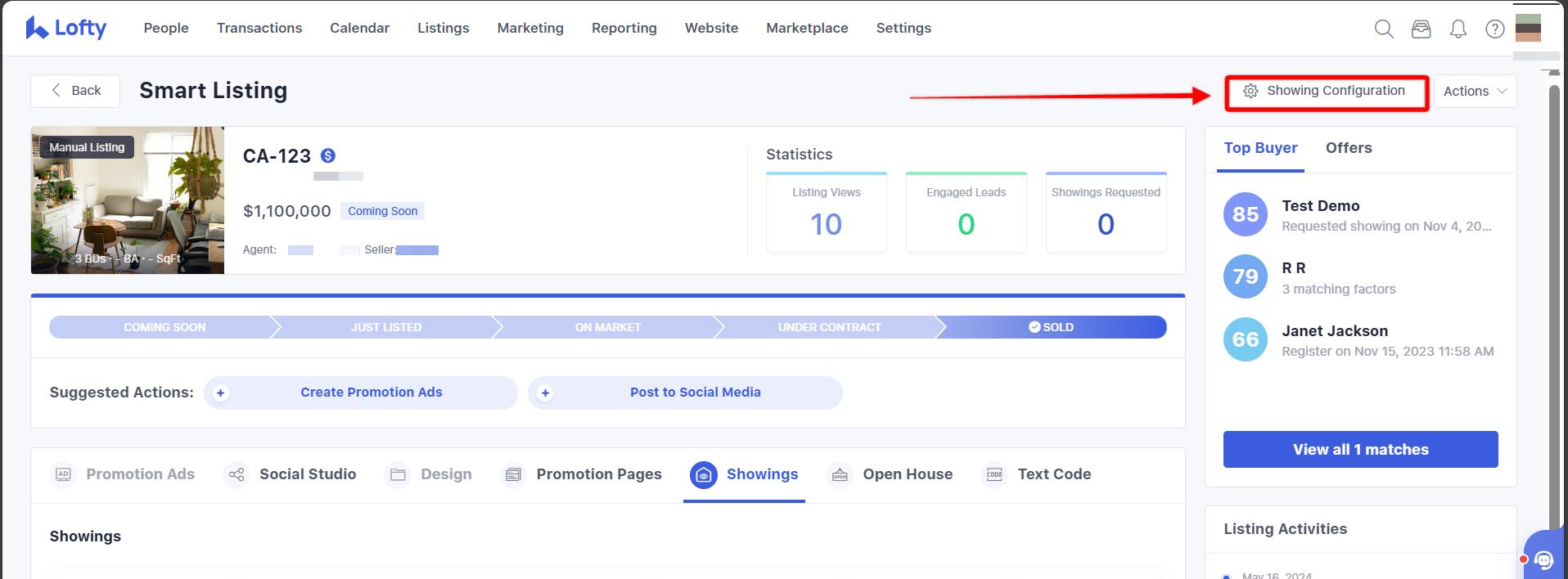This screenshot has height=579, width=1568.
Task: Go Back from Smart Listing
Action: (75, 91)
